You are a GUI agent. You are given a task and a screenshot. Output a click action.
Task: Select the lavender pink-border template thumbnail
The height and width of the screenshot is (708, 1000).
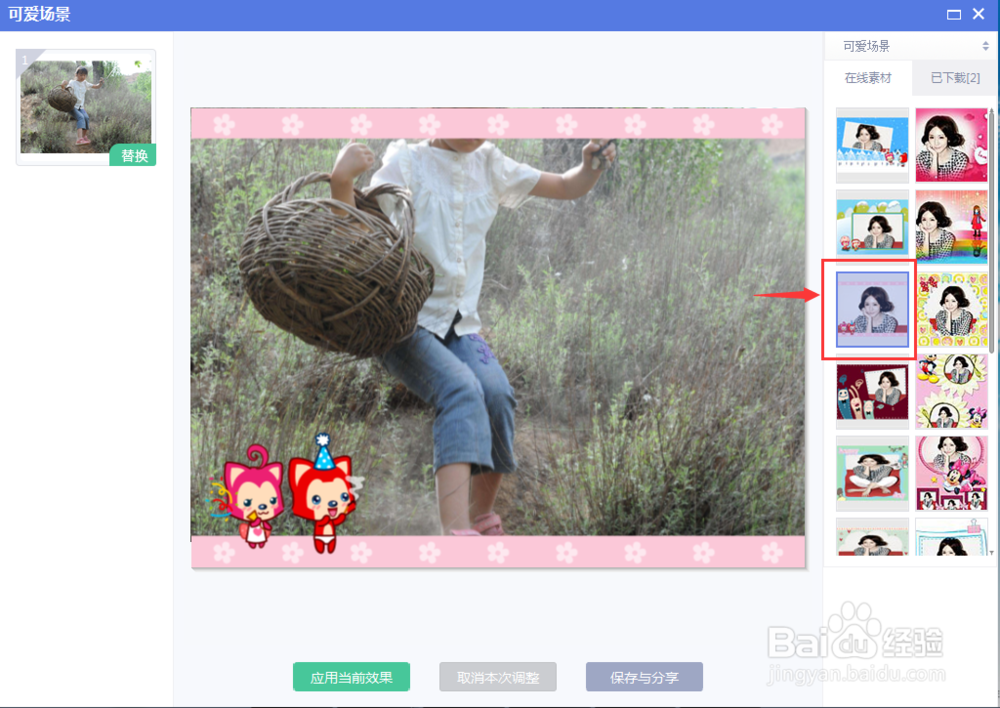(872, 309)
